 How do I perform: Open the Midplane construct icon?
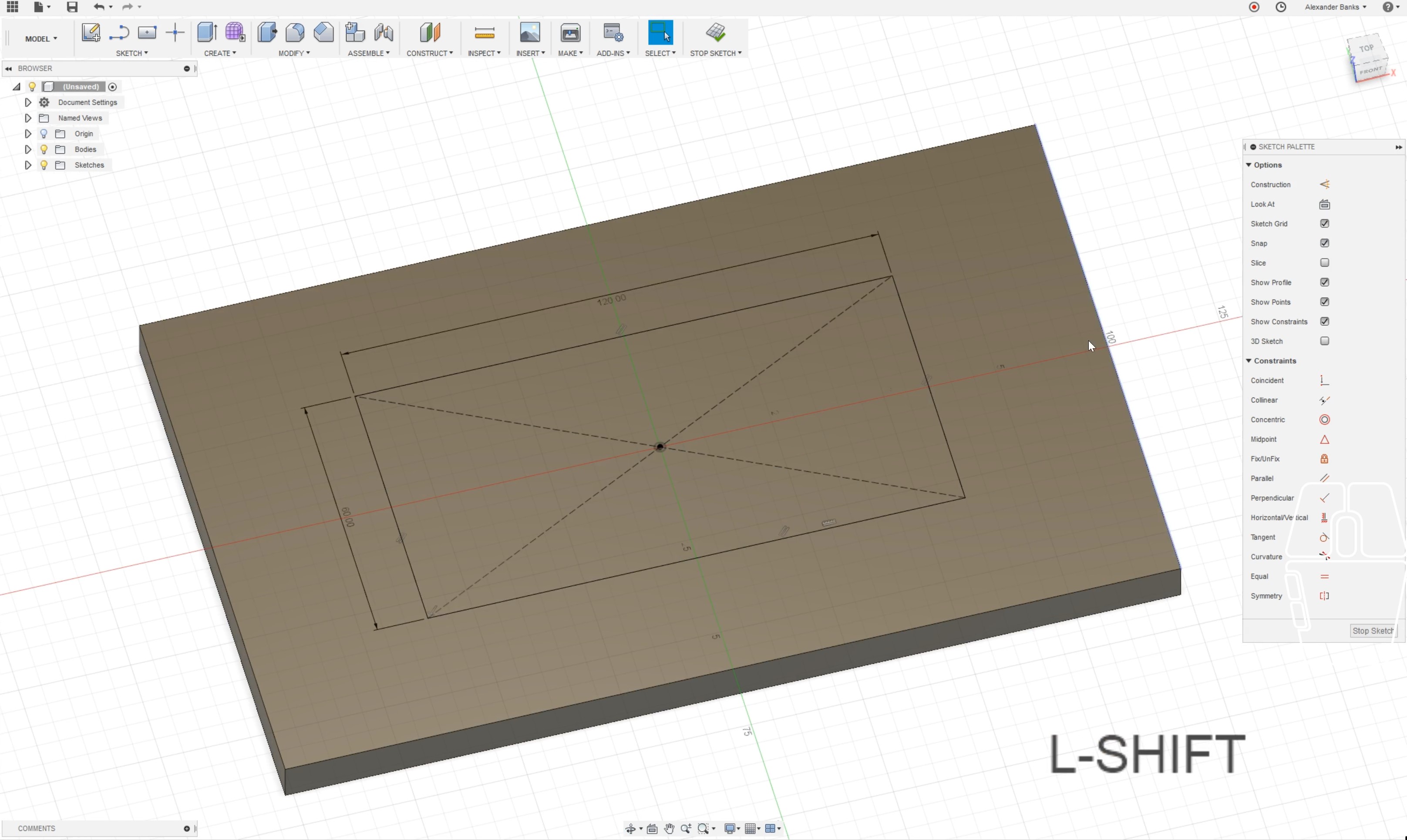pyautogui.click(x=430, y=32)
